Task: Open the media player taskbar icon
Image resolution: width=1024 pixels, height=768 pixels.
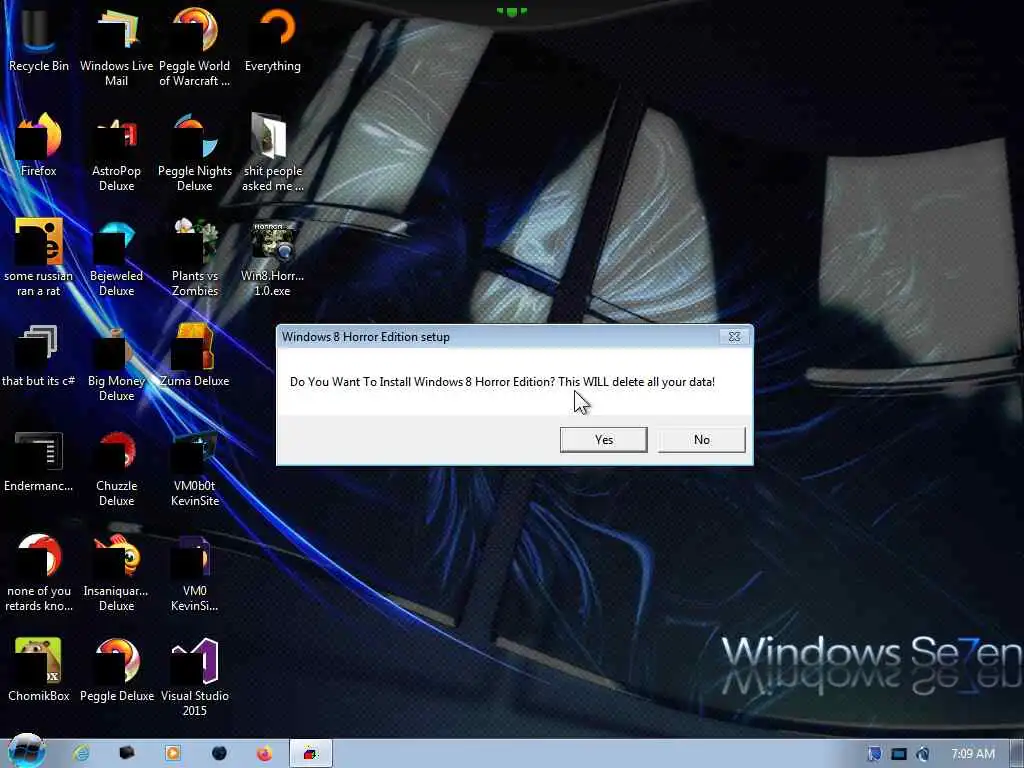Action: pos(172,754)
